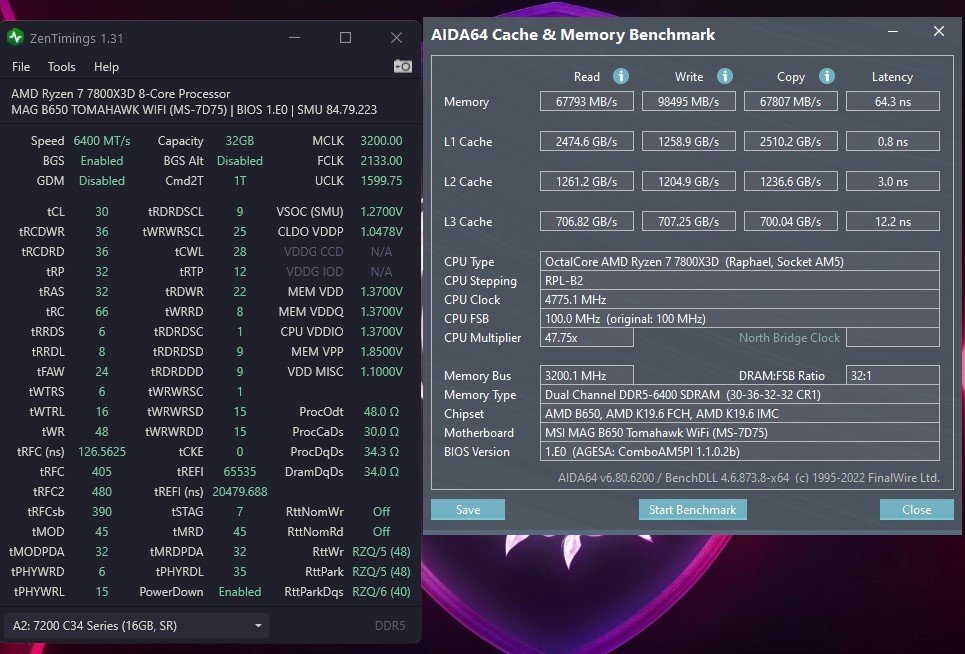This screenshot has width=965, height=654.
Task: Click the Save button in AIDA64
Action: tap(468, 509)
